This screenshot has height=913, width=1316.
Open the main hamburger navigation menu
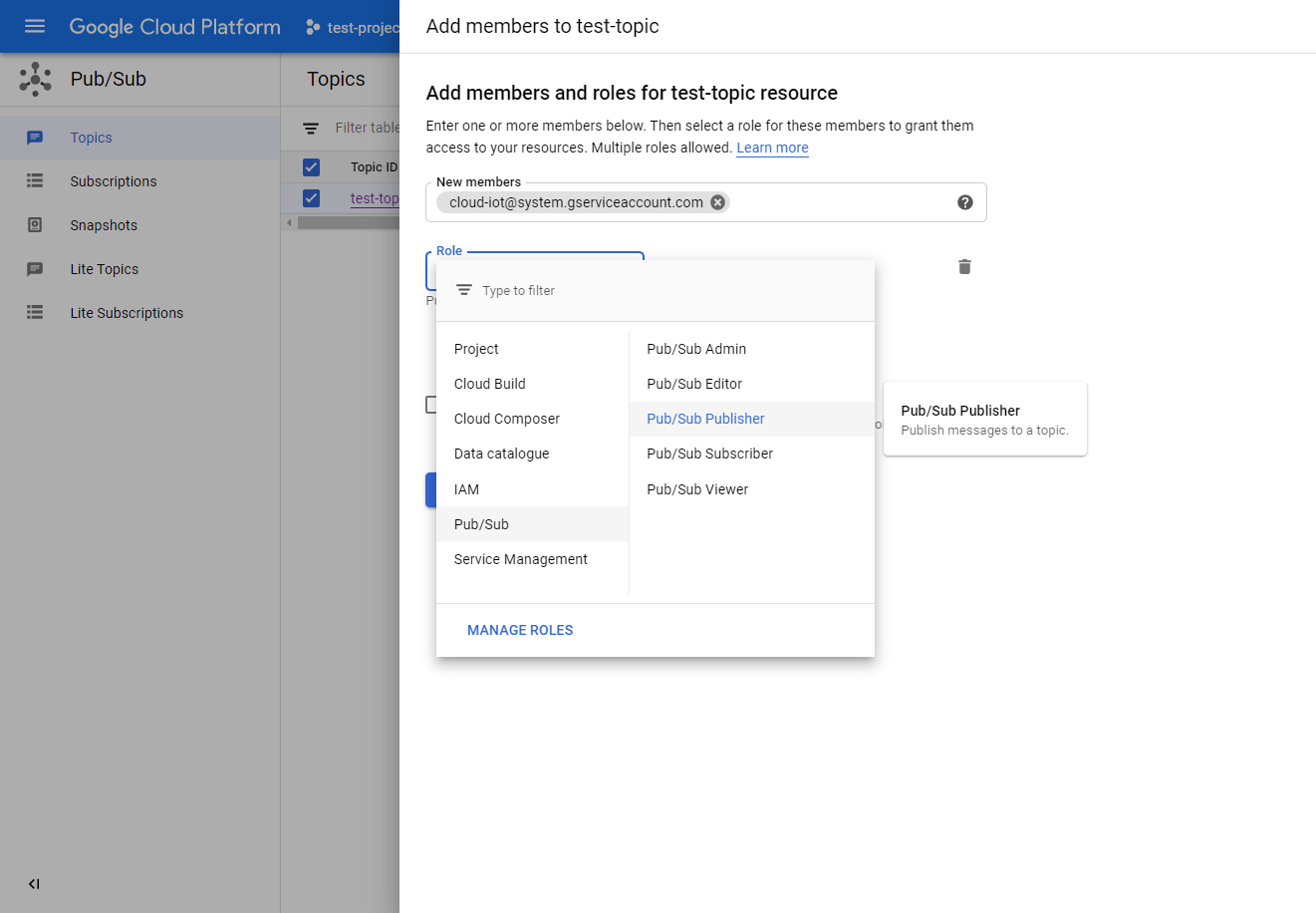35,26
